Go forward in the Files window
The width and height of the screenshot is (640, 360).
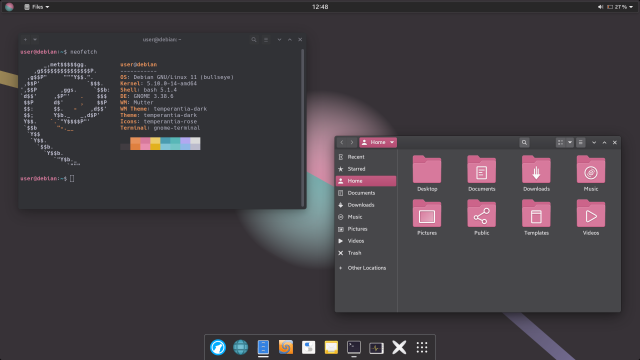point(352,142)
